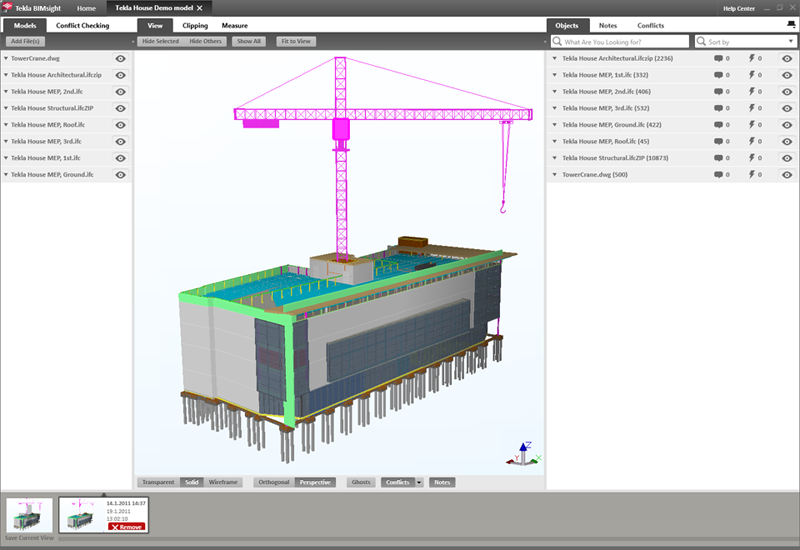Toggle eye for TowerCrane.dwg (500) objects row
The width and height of the screenshot is (800, 550).
point(787,174)
